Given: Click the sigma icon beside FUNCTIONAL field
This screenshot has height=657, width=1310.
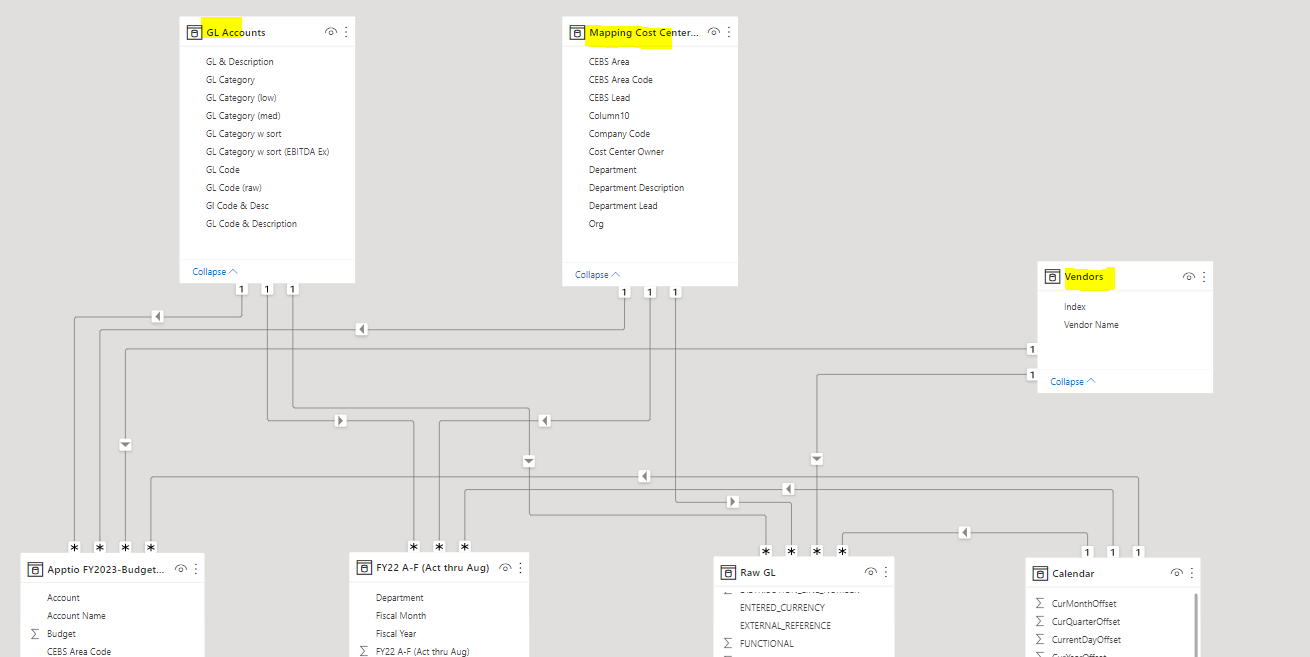Looking at the screenshot, I should (x=728, y=644).
